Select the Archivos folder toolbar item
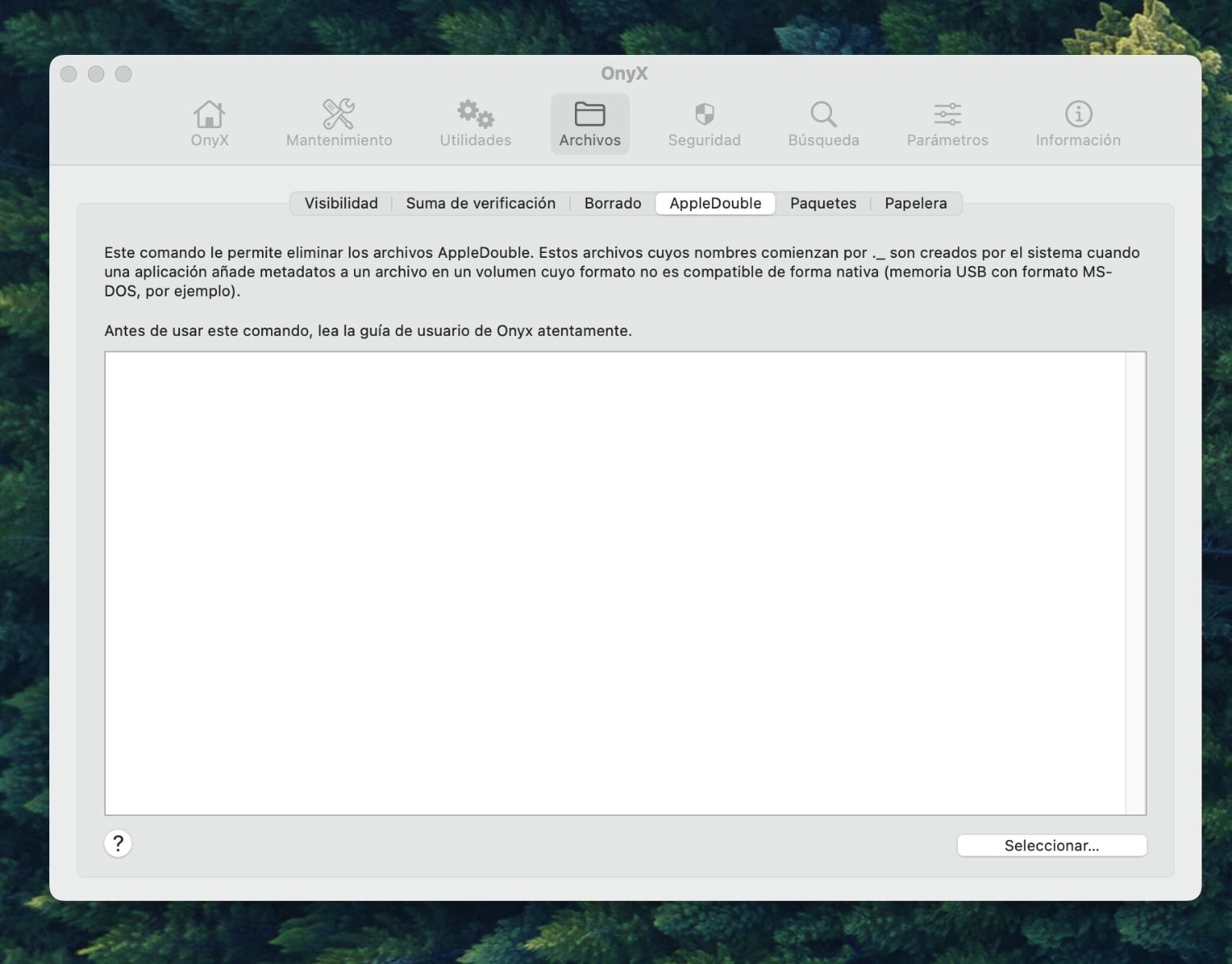This screenshot has height=964, width=1232. click(590, 124)
